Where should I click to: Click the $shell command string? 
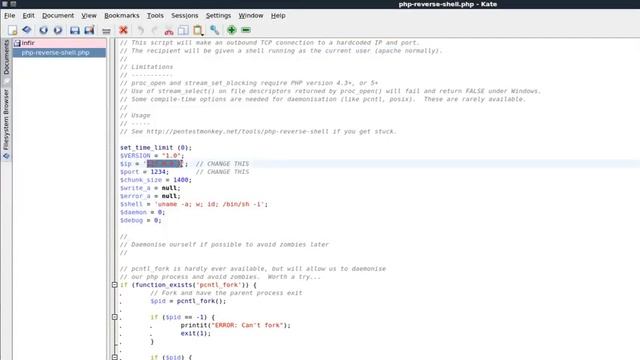[x=209, y=204]
